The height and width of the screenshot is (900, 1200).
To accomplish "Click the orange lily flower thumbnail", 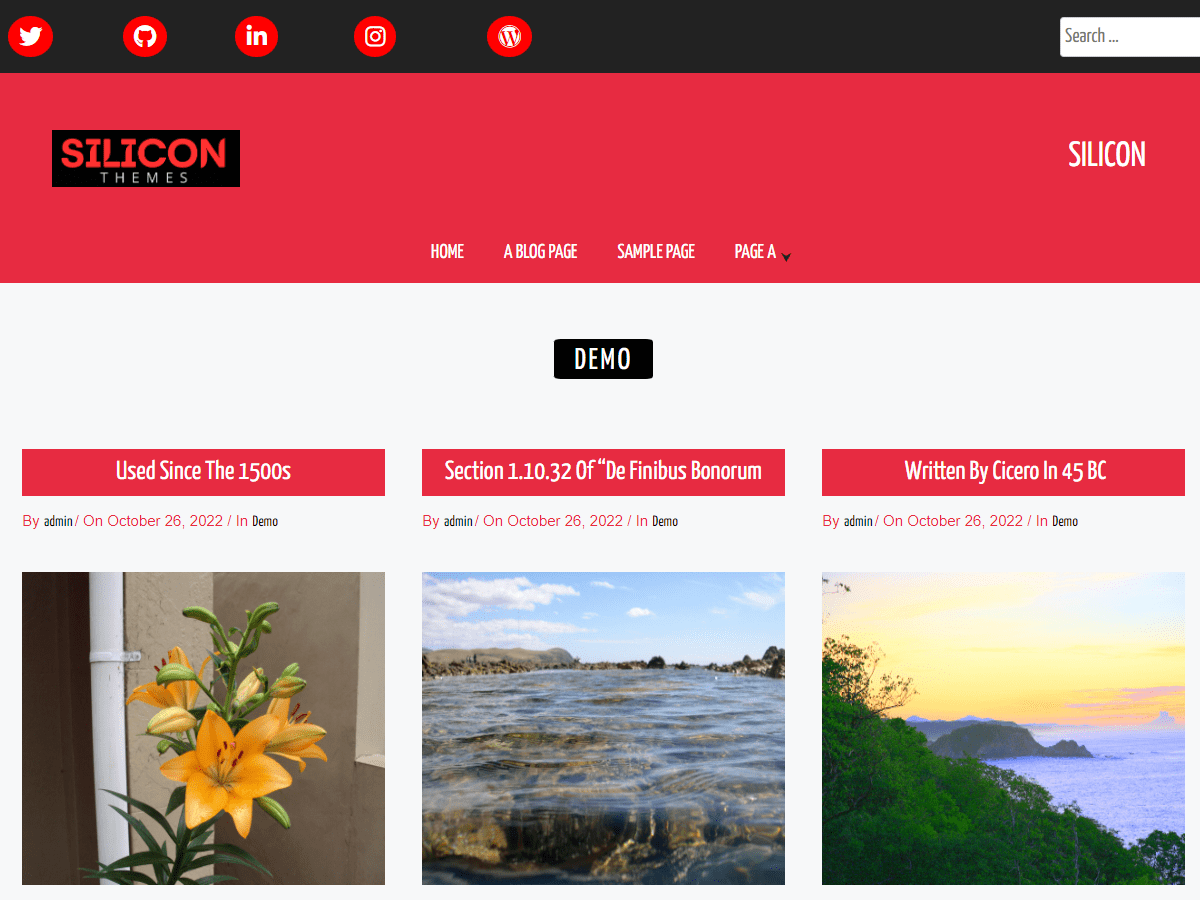I will (203, 728).
